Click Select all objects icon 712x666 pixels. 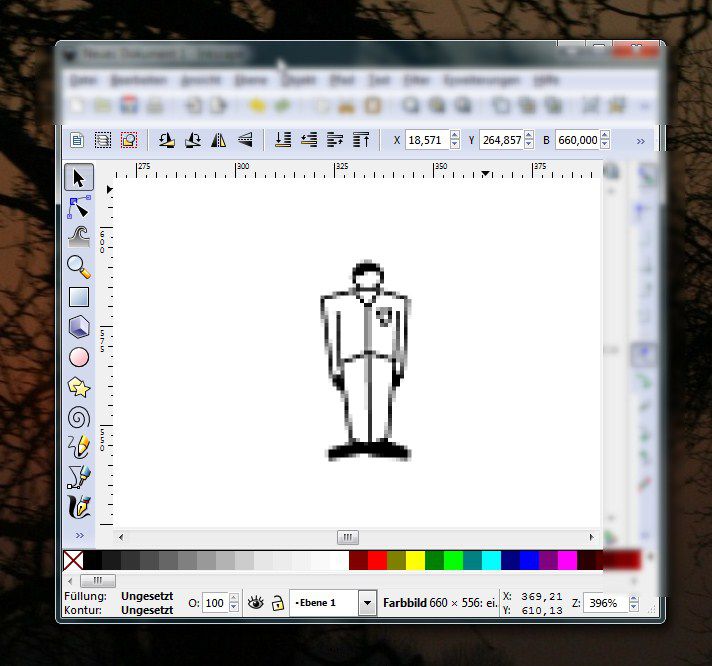[77, 140]
